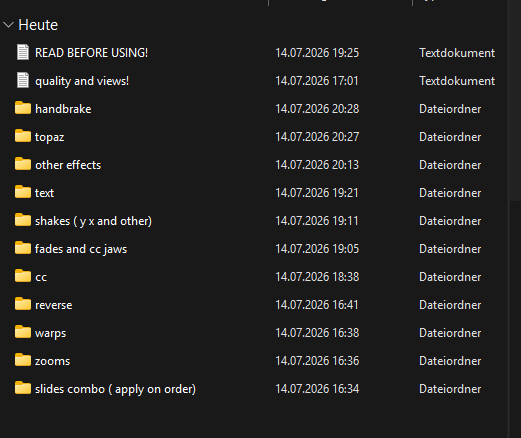
Task: Select the warps folder name
Action: pos(51,333)
